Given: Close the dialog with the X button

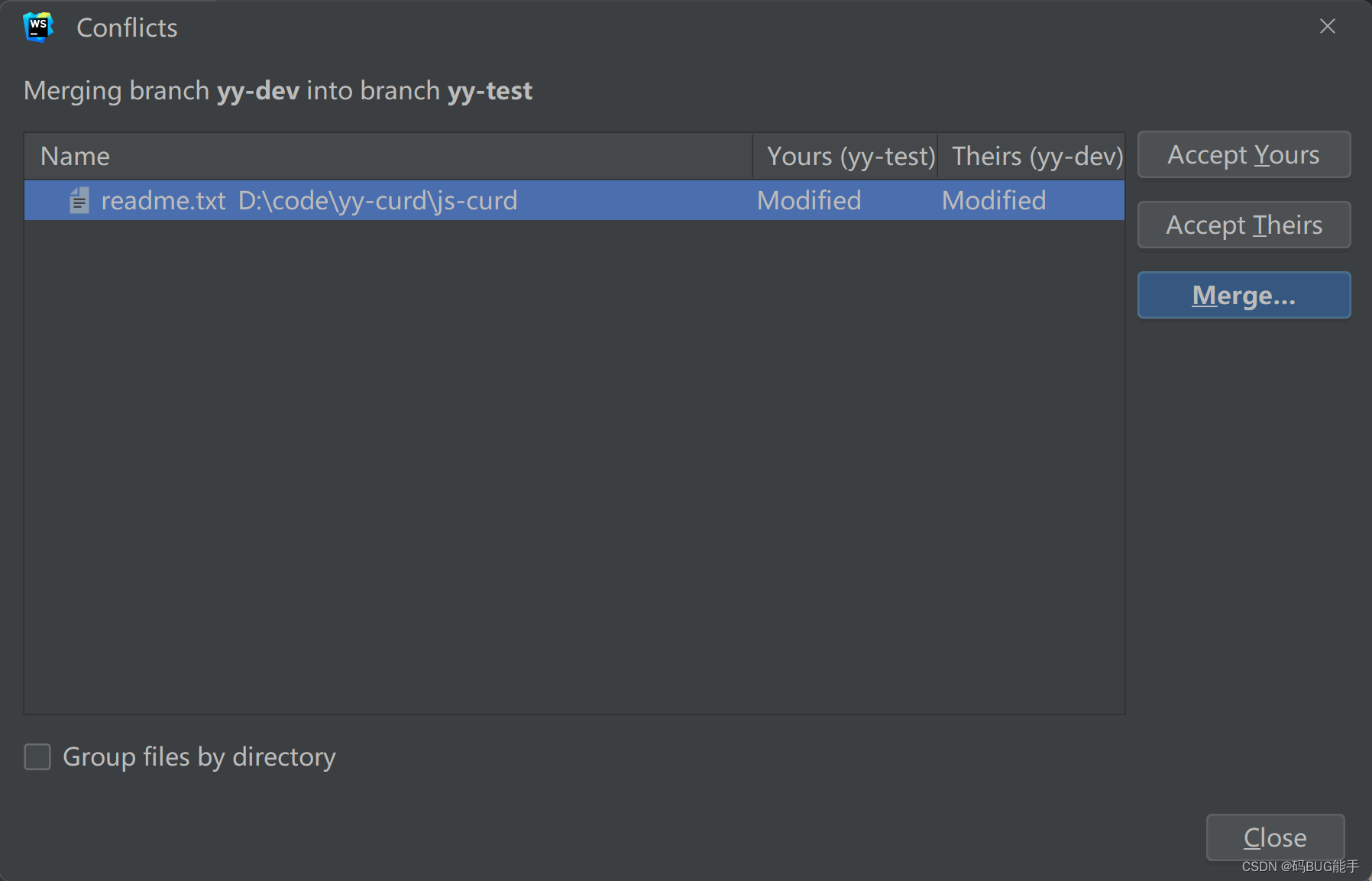Looking at the screenshot, I should 1328,26.
